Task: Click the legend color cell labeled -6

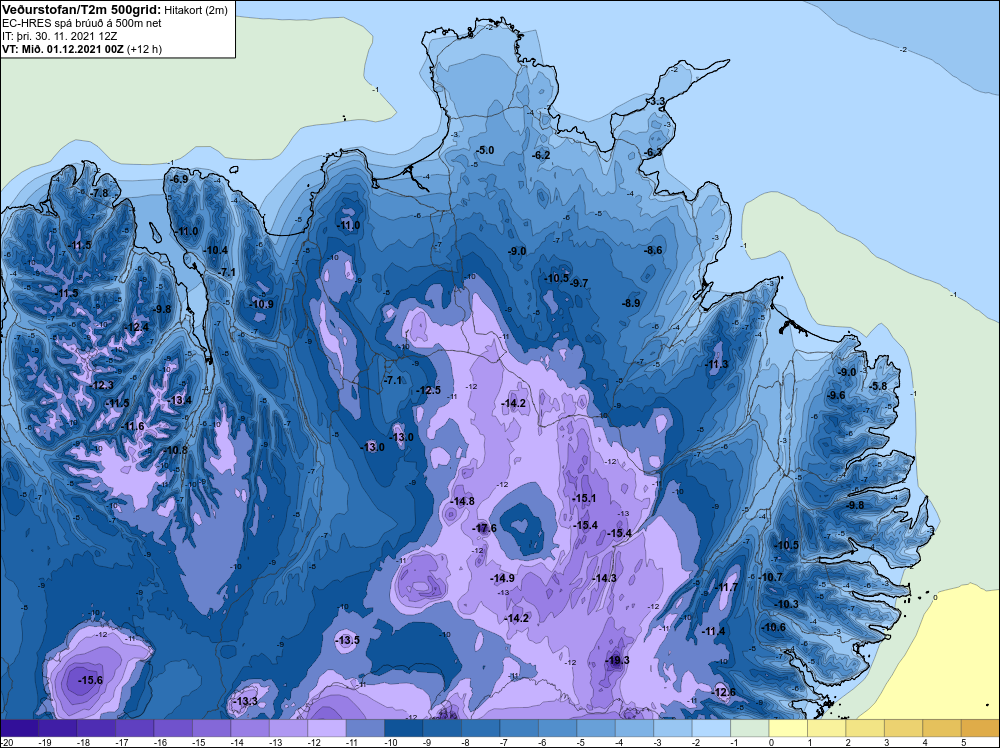Action: (x=557, y=728)
